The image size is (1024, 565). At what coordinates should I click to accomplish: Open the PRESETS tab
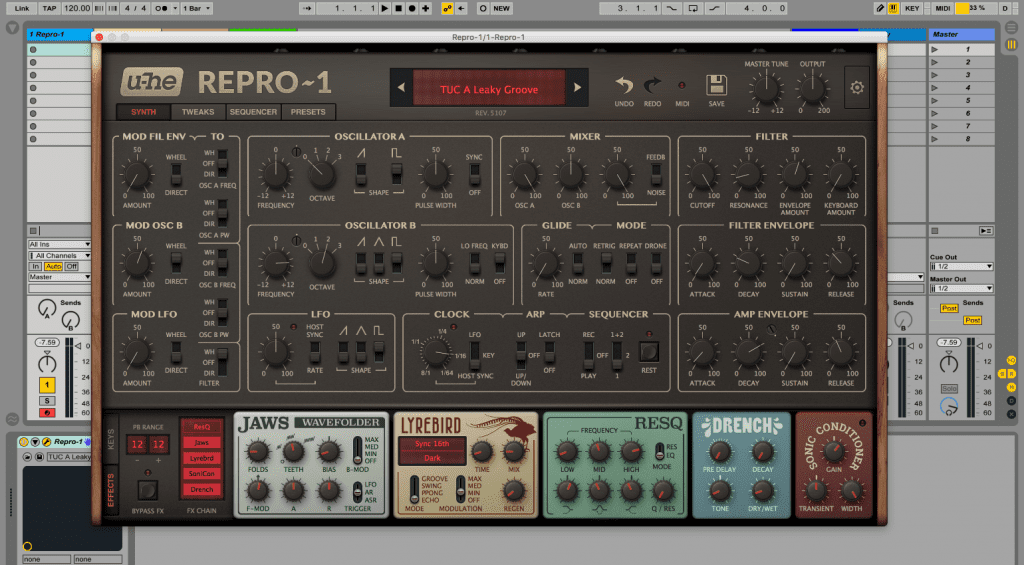pyautogui.click(x=308, y=112)
